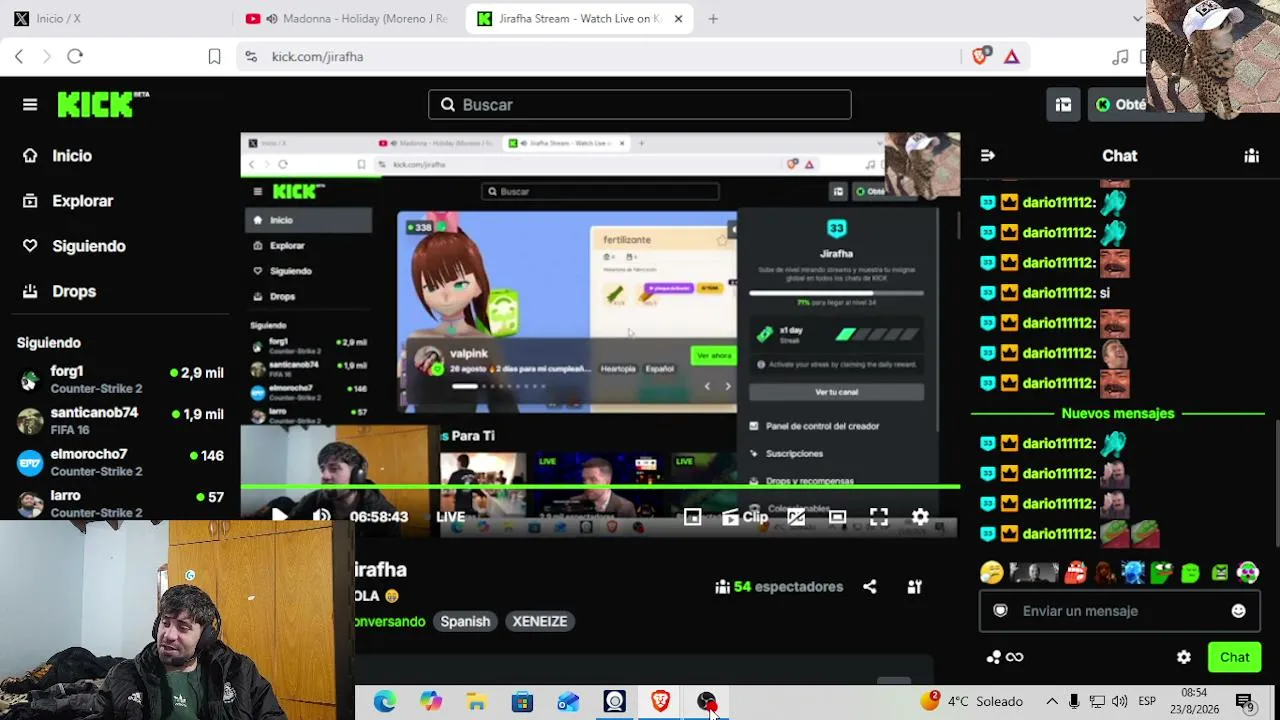The width and height of the screenshot is (1280, 720).
Task: Open the system volume tray icon
Action: (1119, 701)
